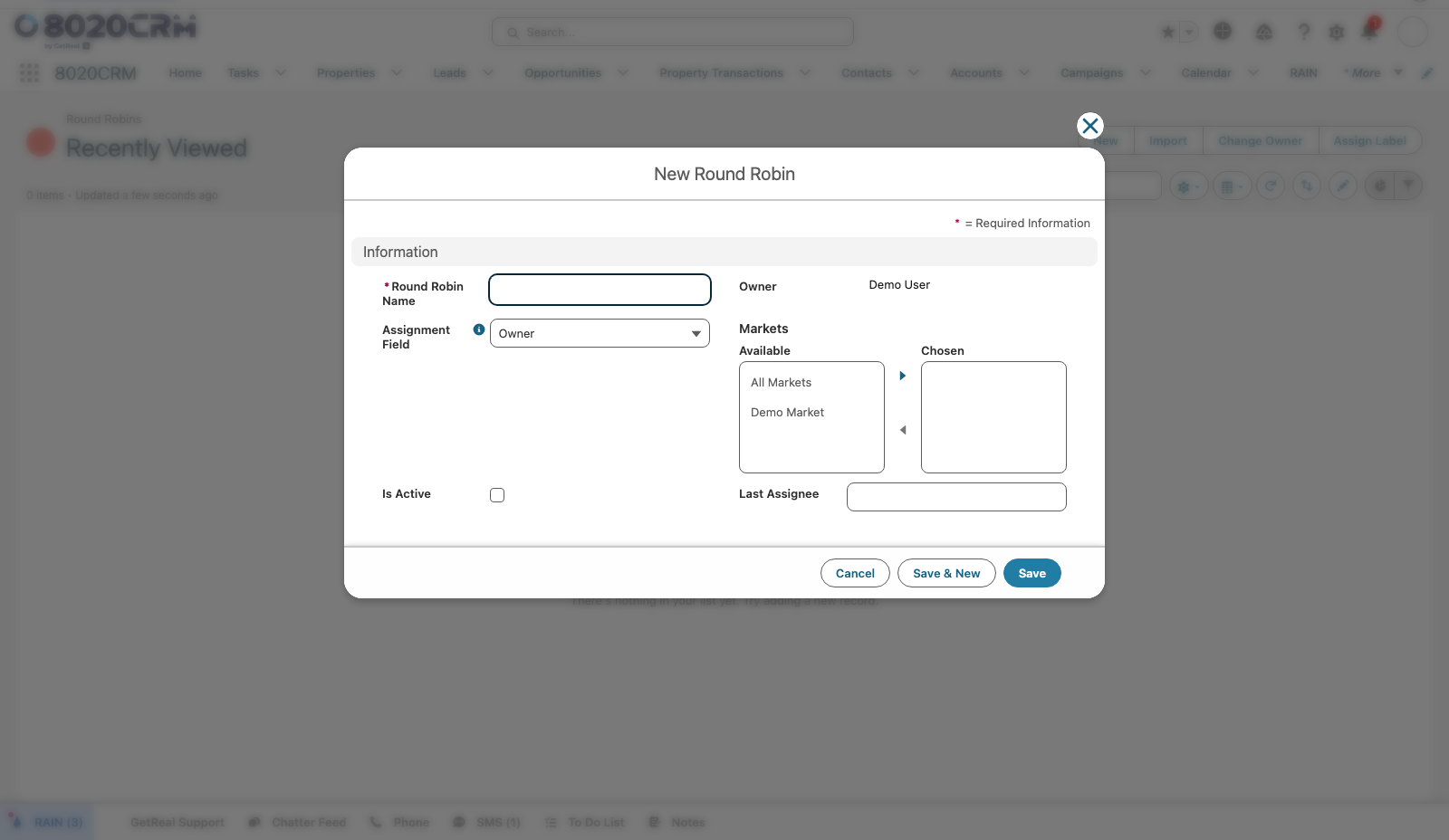Move selected market back to Available list
The width and height of the screenshot is (1449, 840).
[902, 430]
